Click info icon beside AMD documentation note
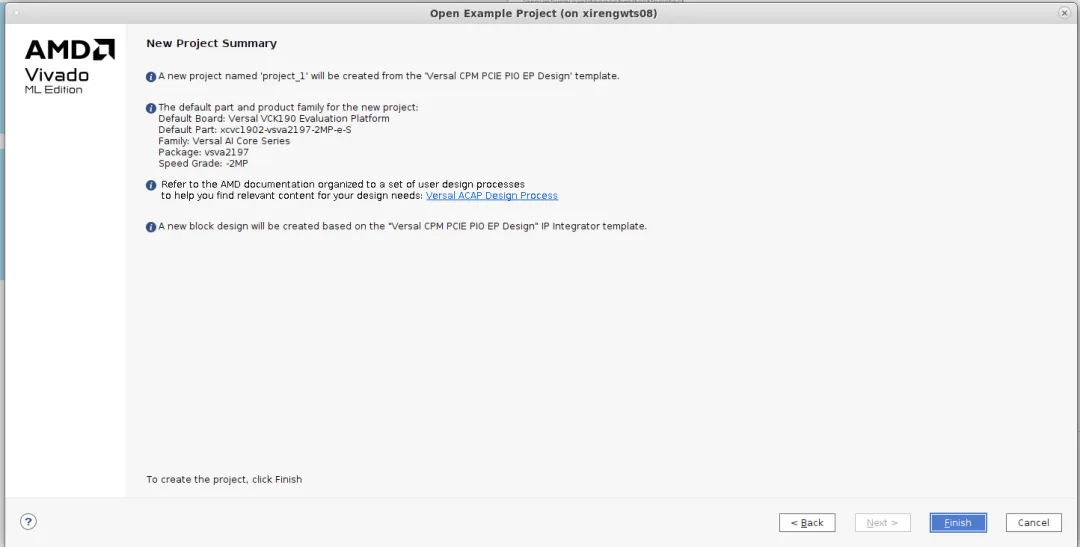Screen dimensions: 1080x547 (151, 185)
